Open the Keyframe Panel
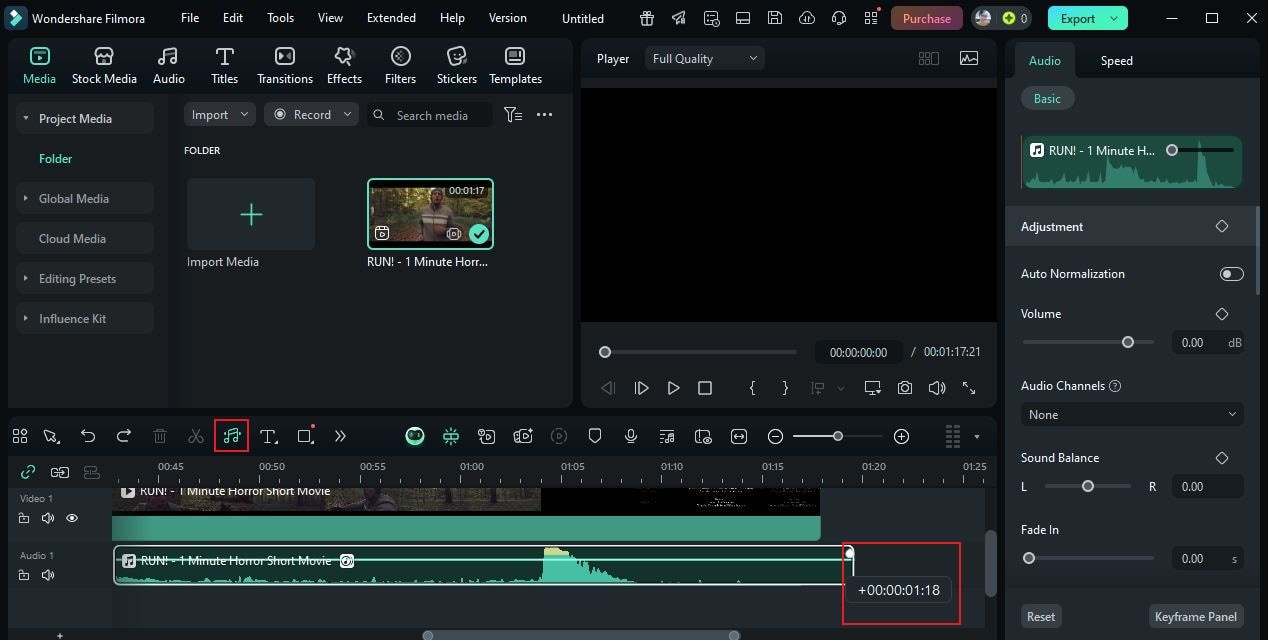Viewport: 1268px width, 640px height. pos(1195,616)
